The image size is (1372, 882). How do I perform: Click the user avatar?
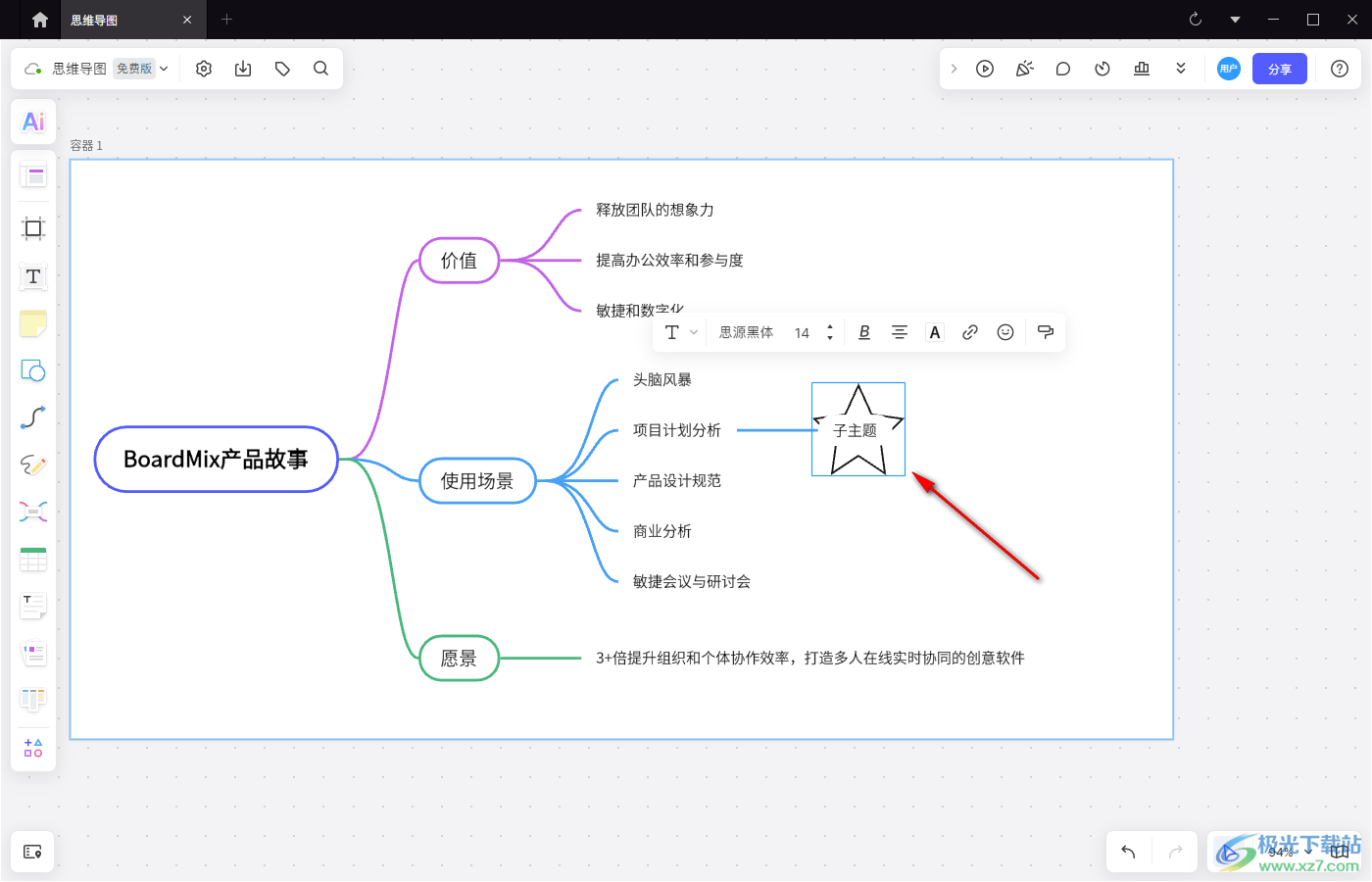pos(1229,69)
